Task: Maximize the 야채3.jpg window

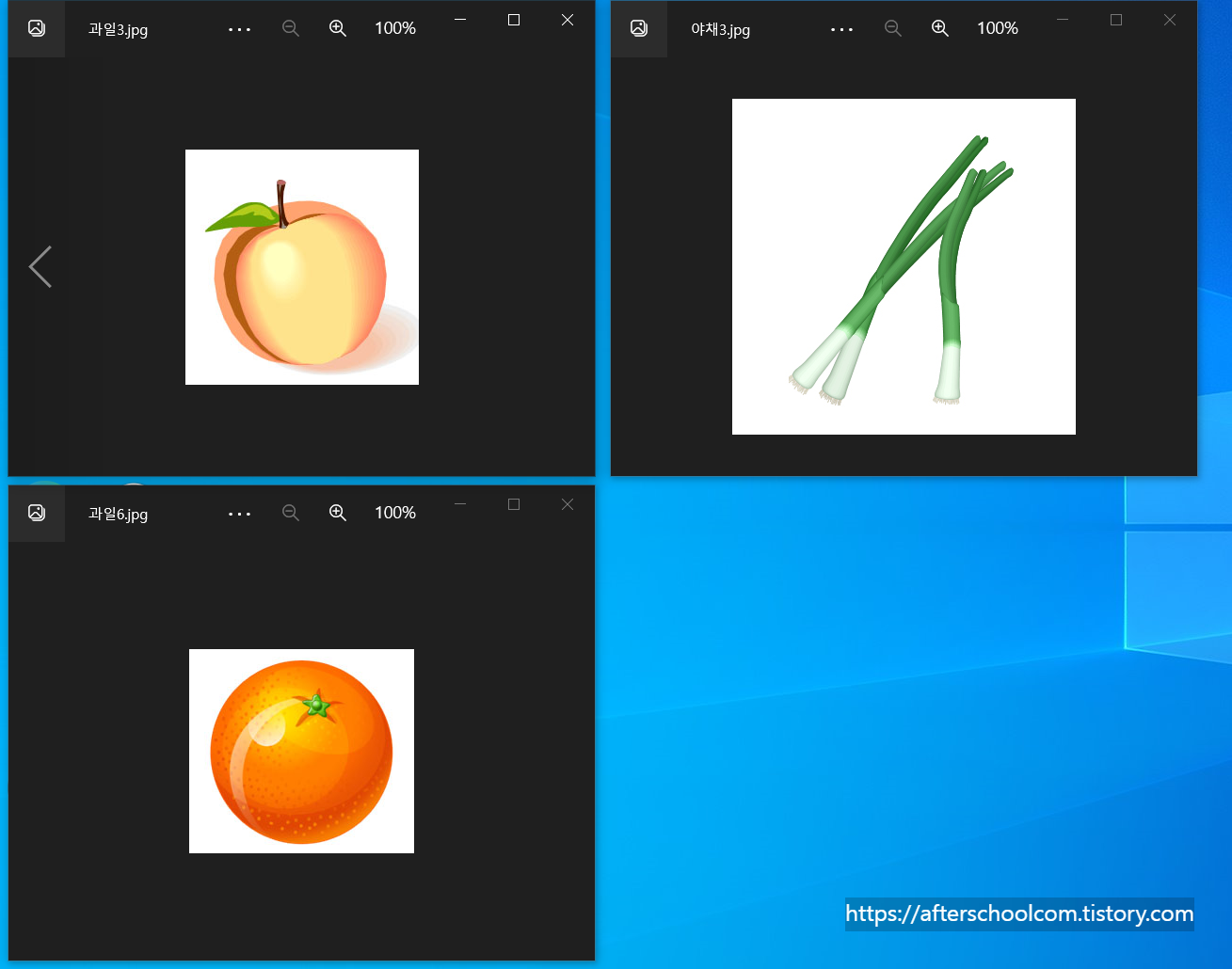Action: [x=1116, y=20]
